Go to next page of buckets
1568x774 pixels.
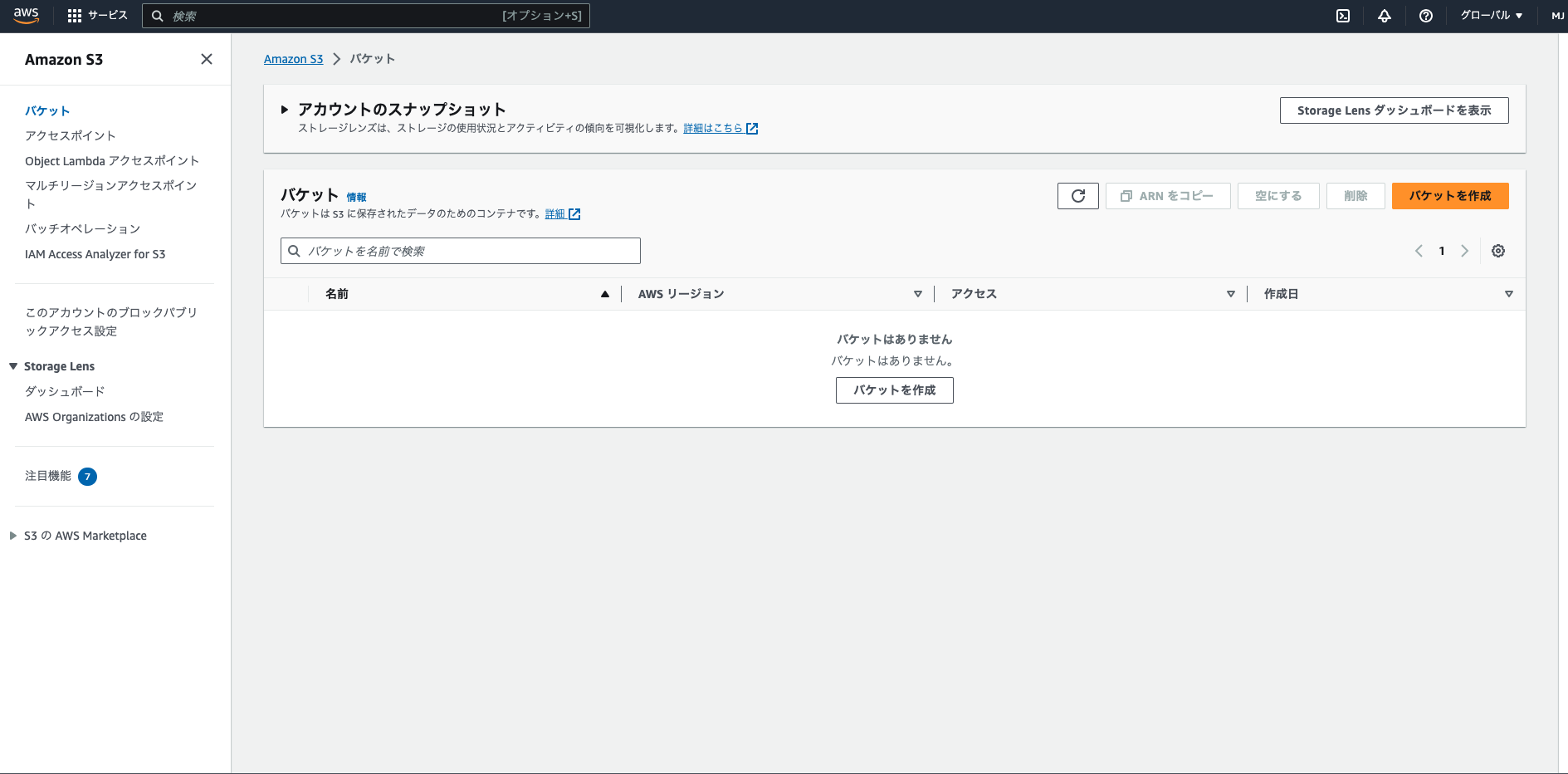coord(1465,251)
